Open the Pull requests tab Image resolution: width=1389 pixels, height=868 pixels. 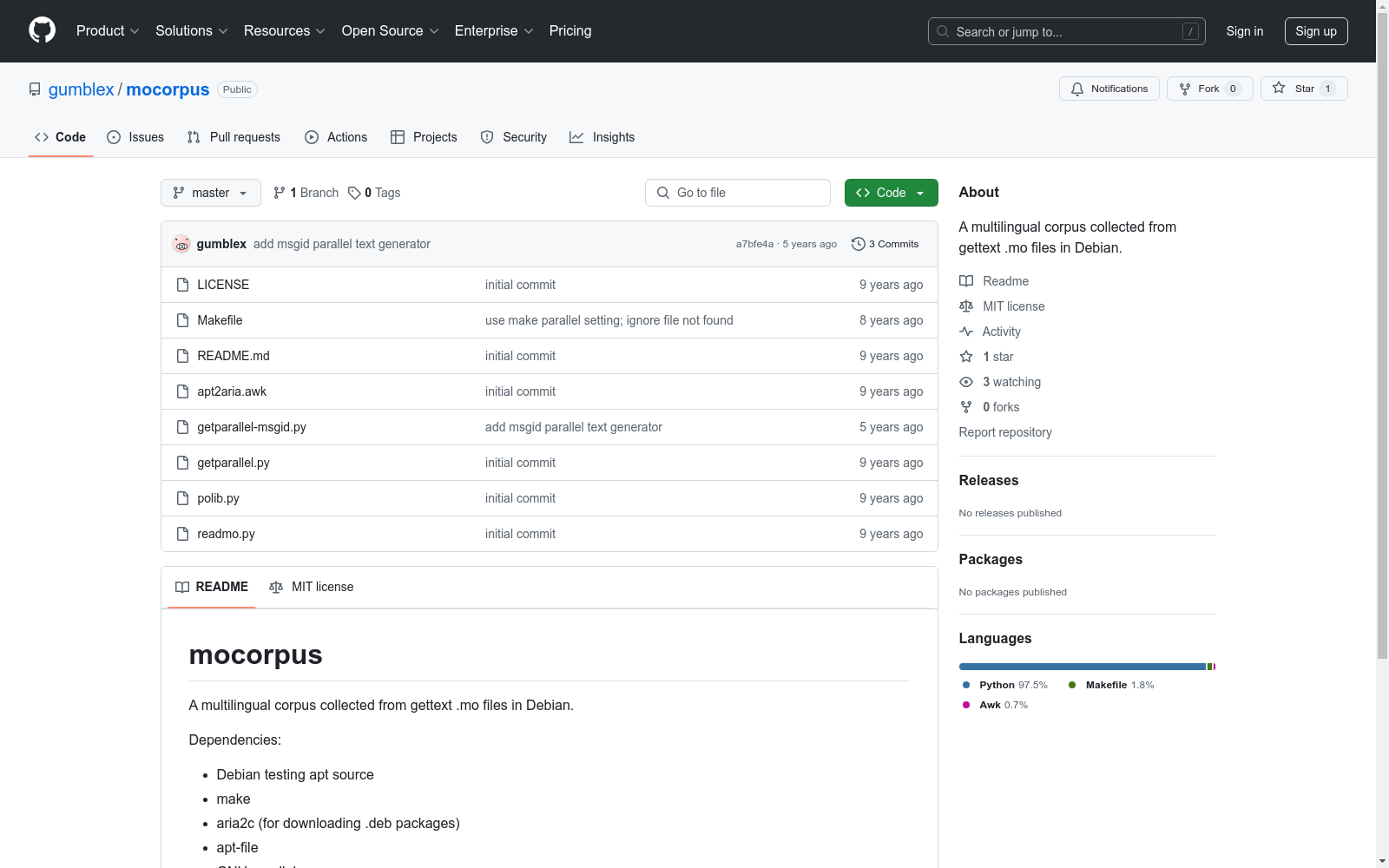tap(234, 137)
